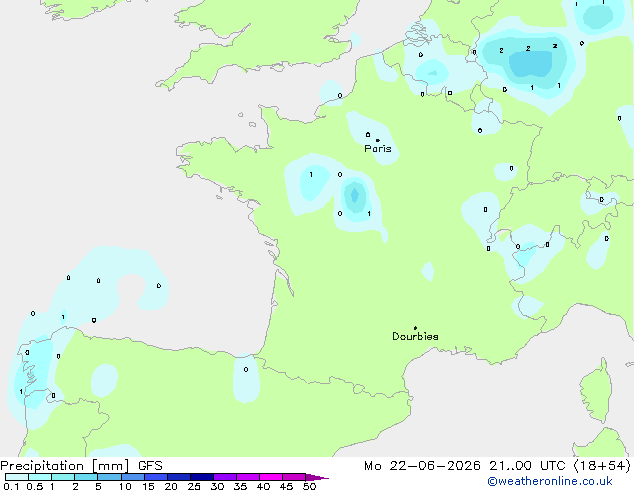Click the legend value label '0.1'
This screenshot has width=634, height=490.
(11, 486)
